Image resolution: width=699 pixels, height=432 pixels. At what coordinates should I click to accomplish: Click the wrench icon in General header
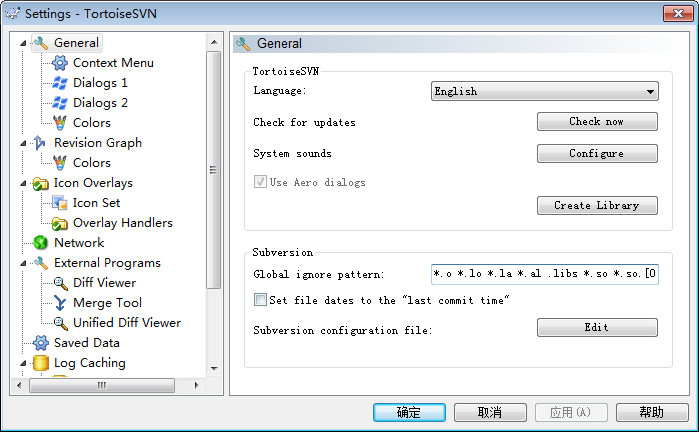(243, 44)
